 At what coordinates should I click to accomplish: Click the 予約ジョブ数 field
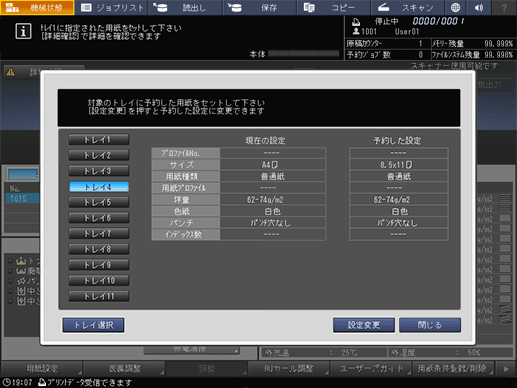[x=387, y=55]
